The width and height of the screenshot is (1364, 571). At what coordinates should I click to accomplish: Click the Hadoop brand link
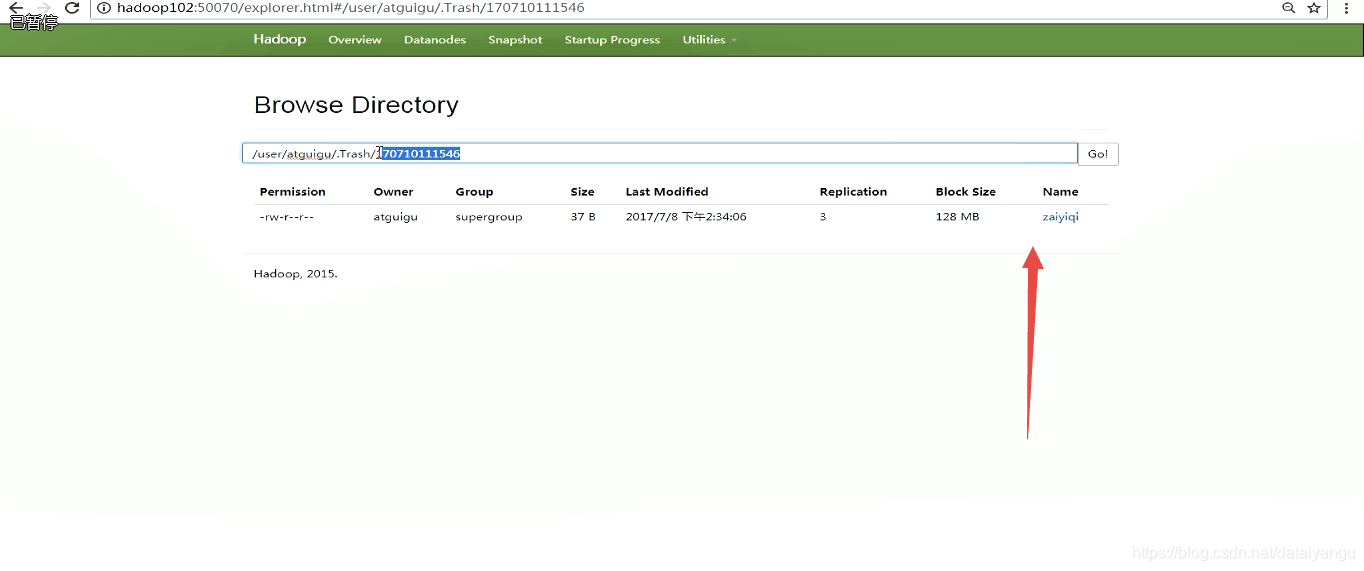point(280,40)
